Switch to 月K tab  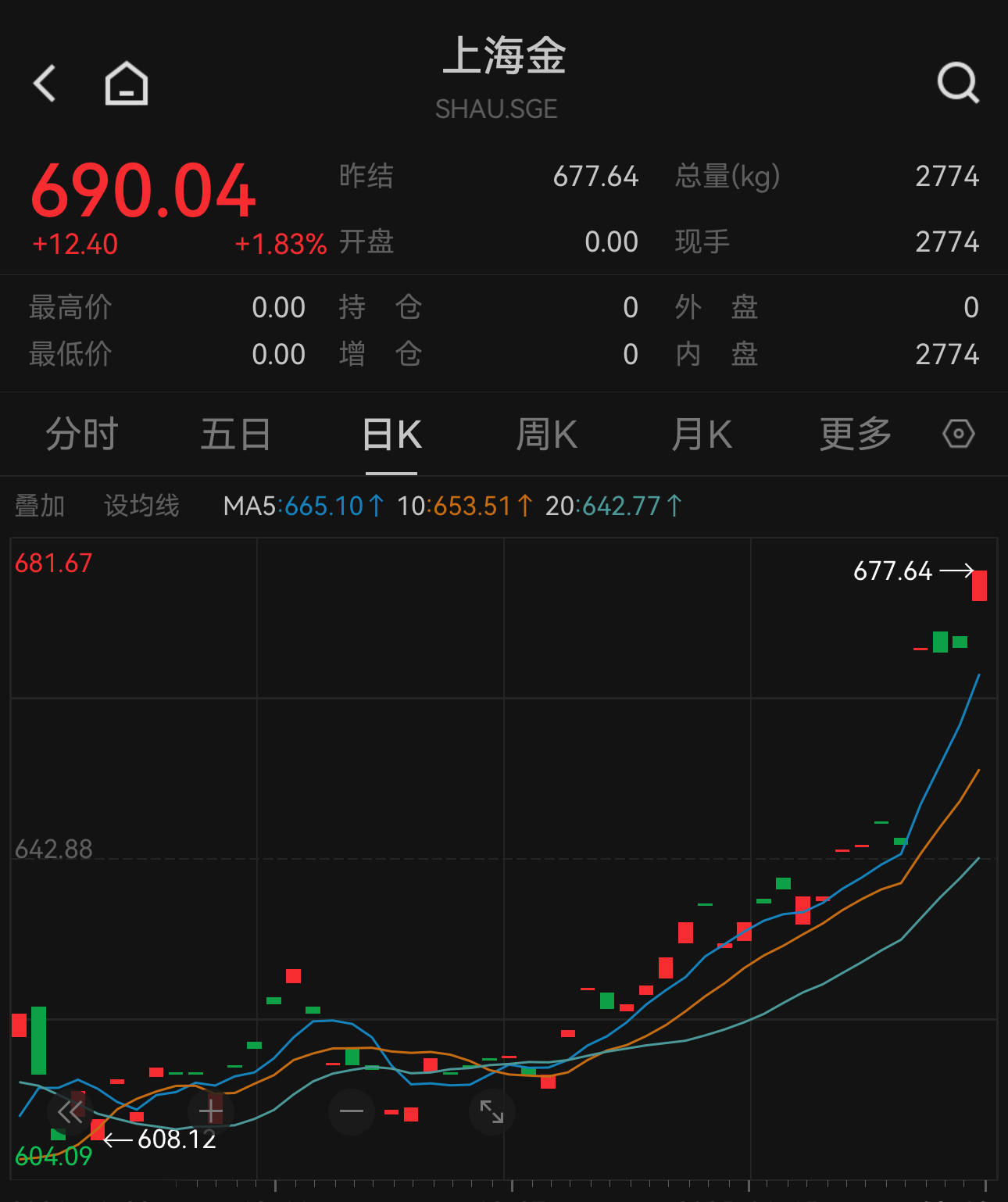pyautogui.click(x=702, y=435)
